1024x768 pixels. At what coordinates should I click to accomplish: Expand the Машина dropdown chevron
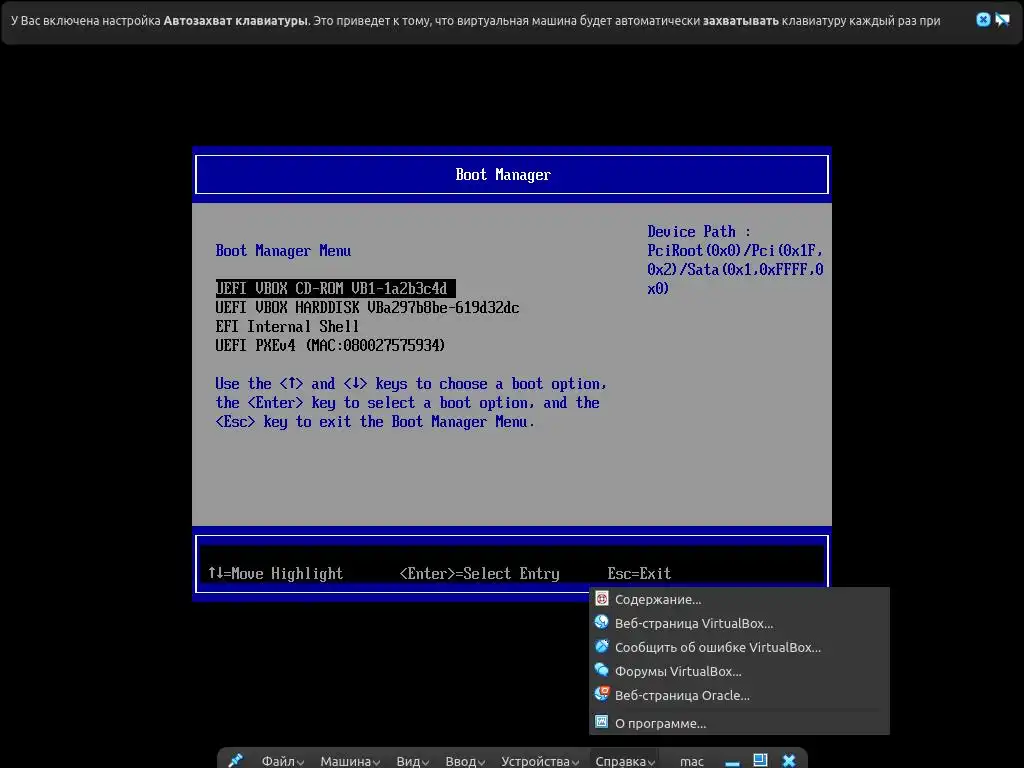coord(376,763)
